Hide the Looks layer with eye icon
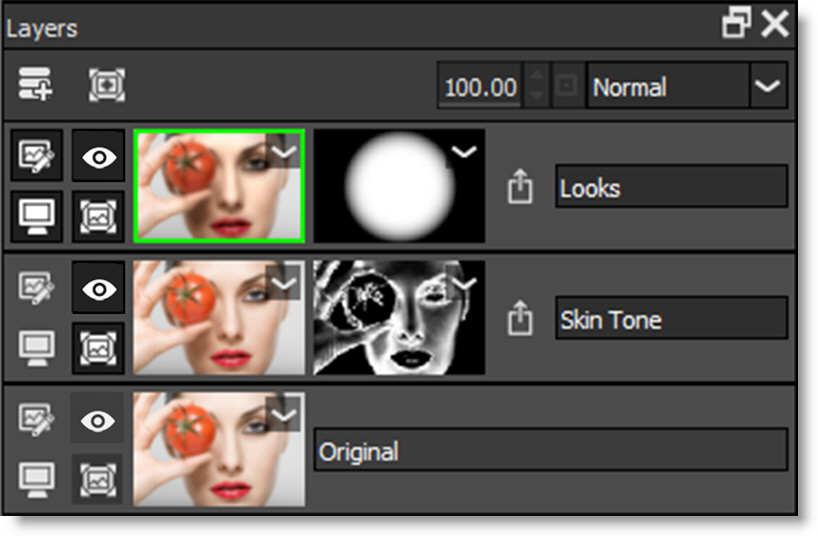Image resolution: width=818 pixels, height=536 pixels. 97,155
